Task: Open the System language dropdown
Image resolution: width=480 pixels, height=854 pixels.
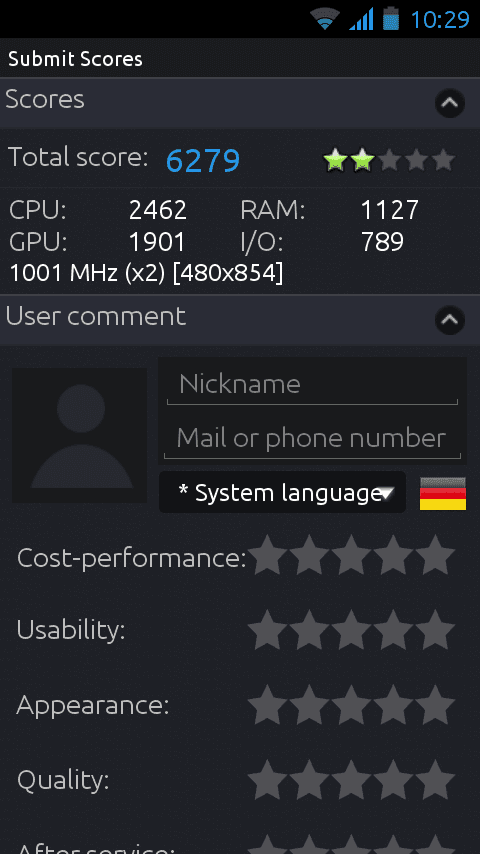Action: [282, 492]
